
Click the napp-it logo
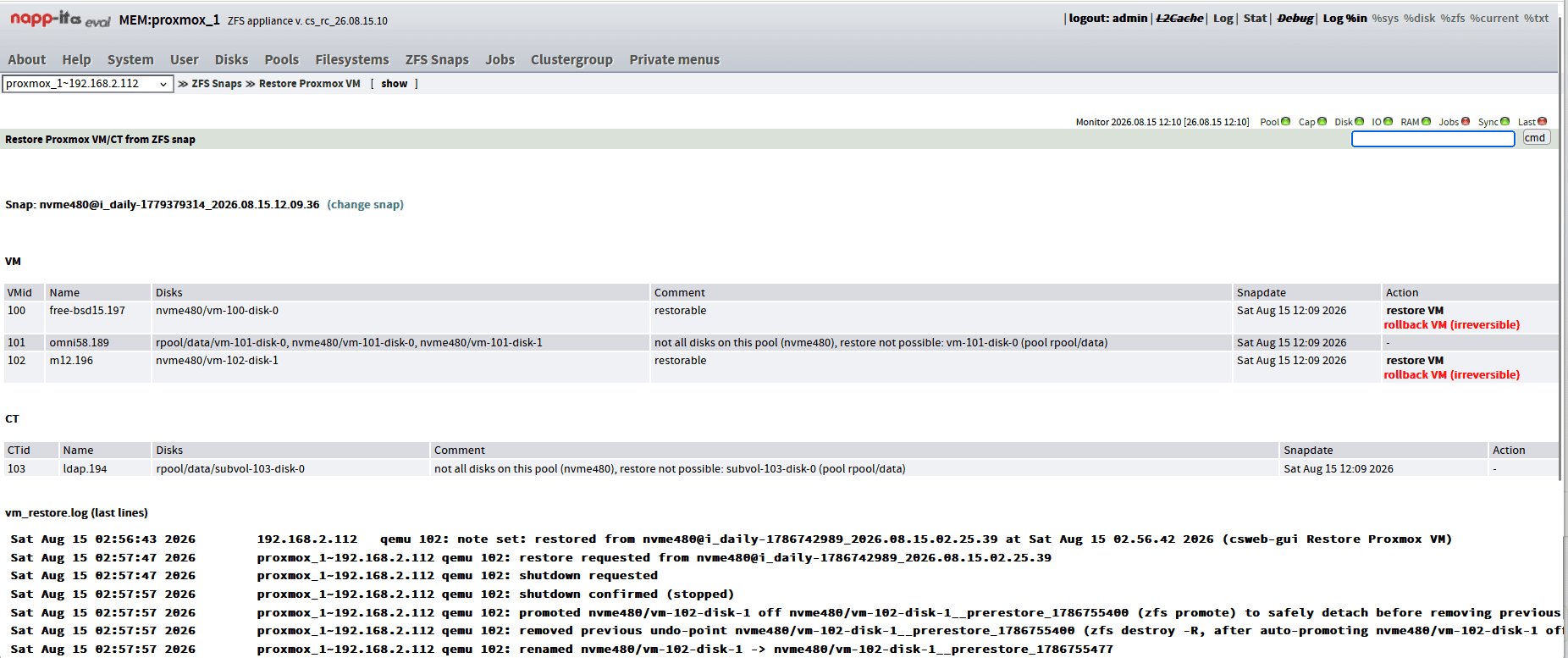pos(59,19)
